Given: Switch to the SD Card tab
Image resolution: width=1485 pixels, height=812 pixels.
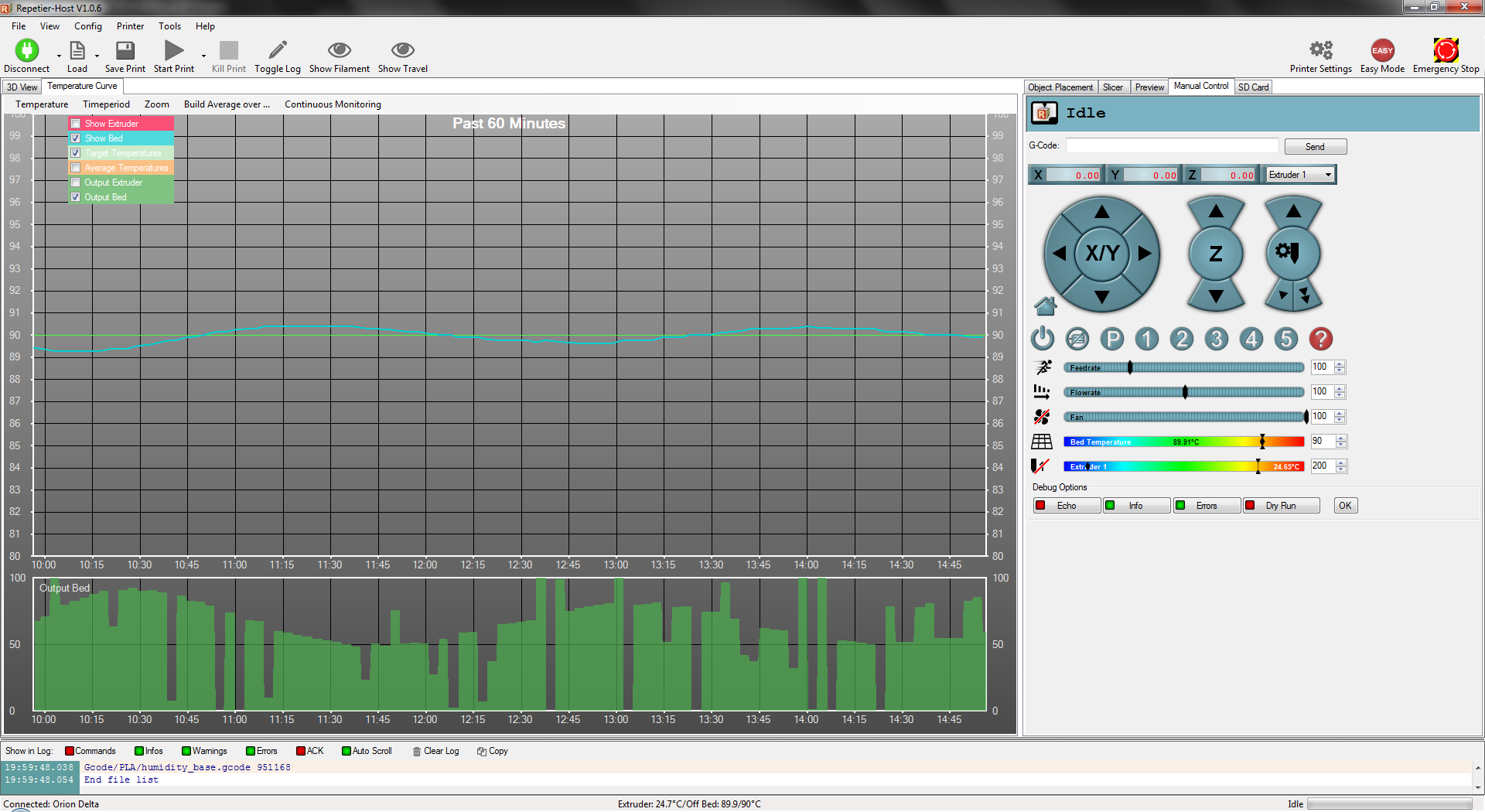Looking at the screenshot, I should pos(1253,87).
